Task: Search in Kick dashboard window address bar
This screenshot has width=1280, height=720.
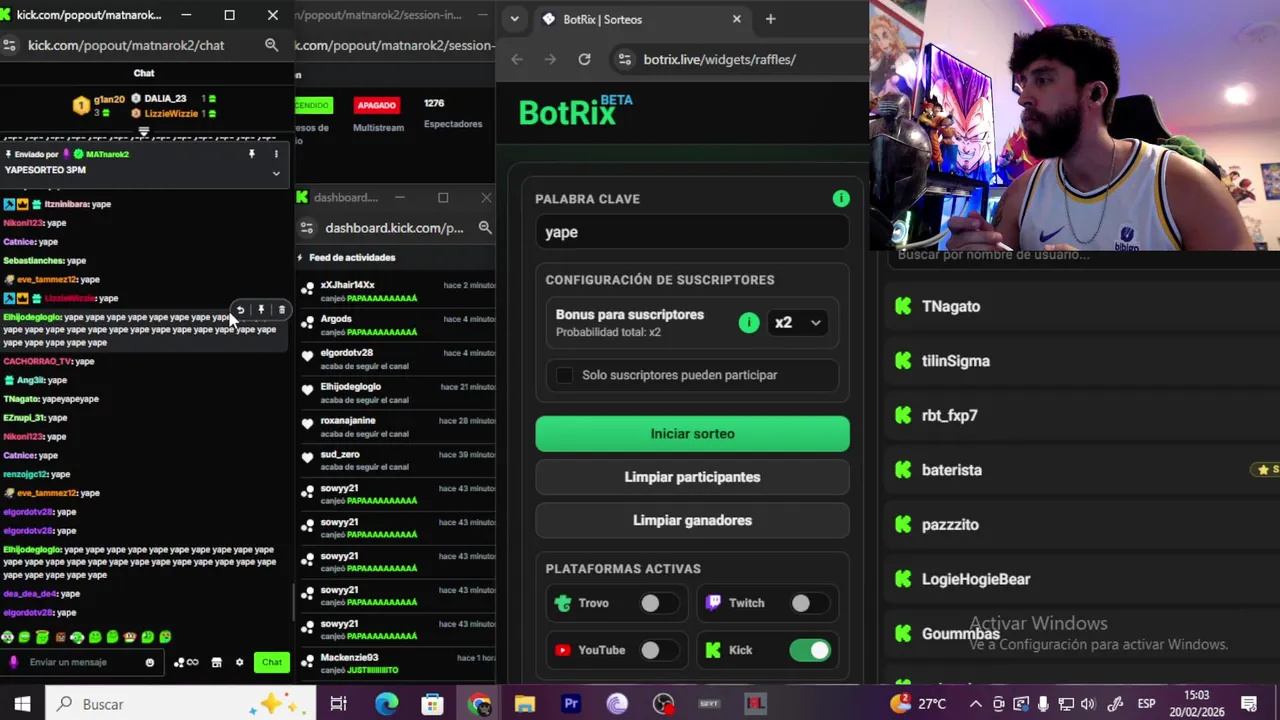Action: (x=485, y=228)
